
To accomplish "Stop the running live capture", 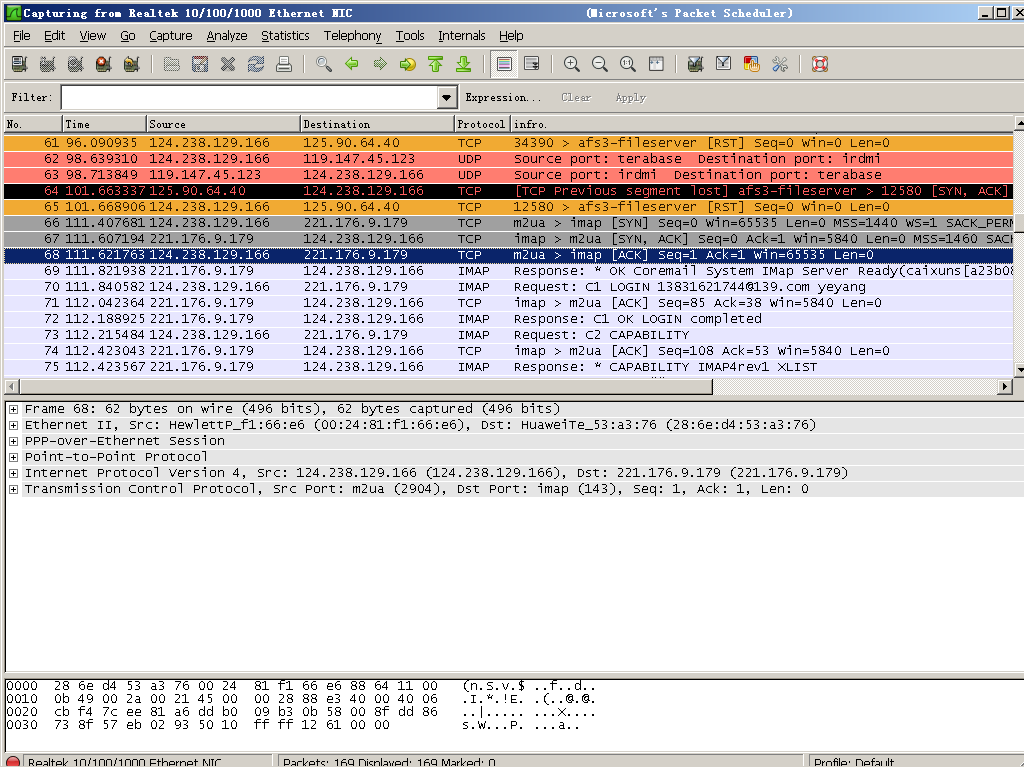I will (103, 64).
